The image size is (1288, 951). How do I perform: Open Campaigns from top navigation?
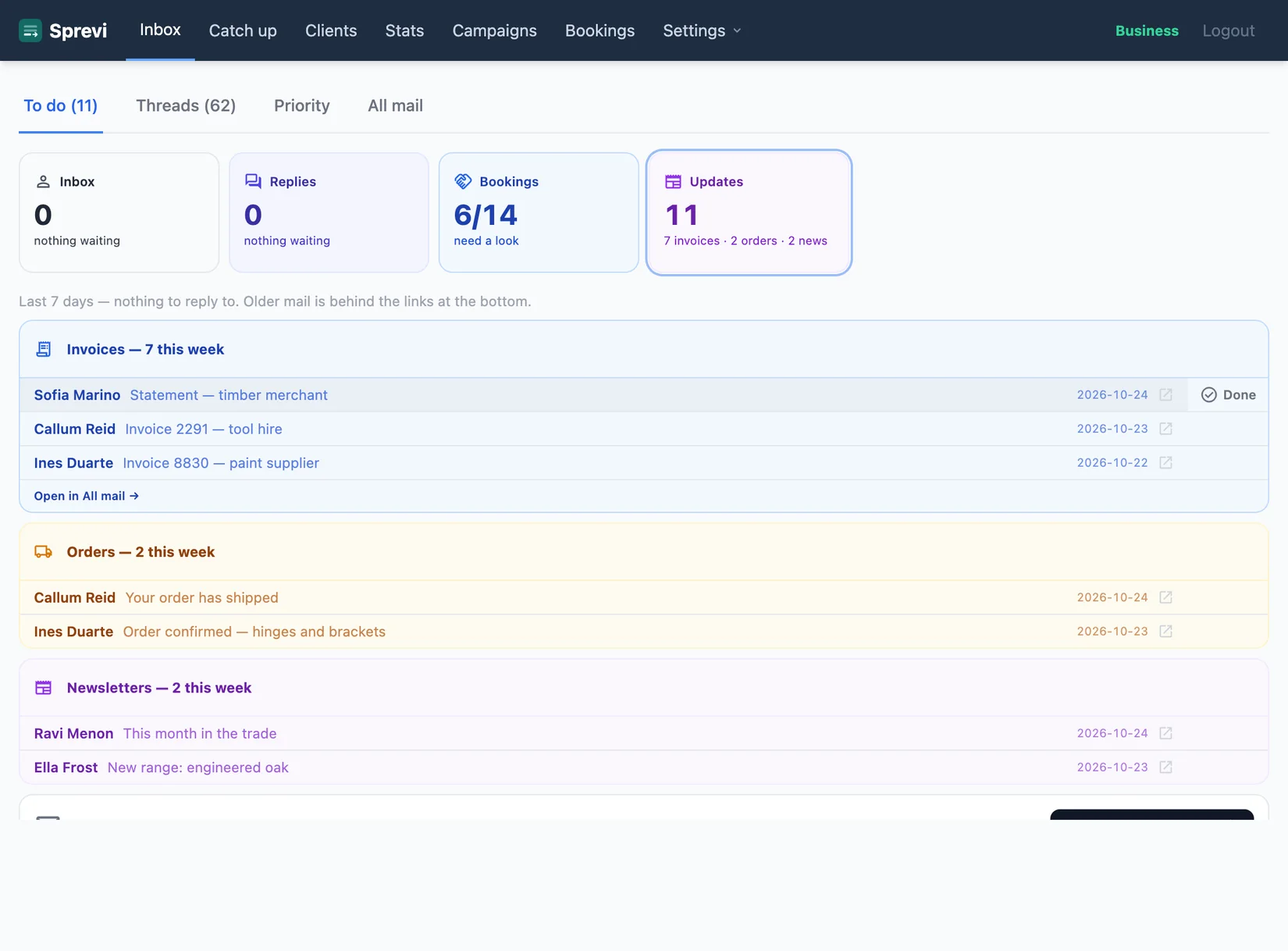495,30
